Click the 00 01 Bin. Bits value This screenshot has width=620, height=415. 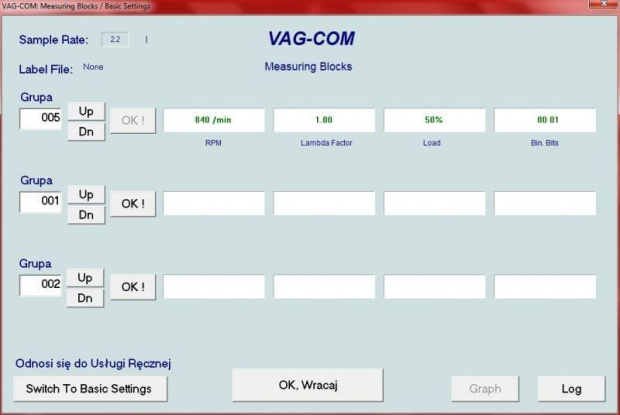(x=545, y=120)
